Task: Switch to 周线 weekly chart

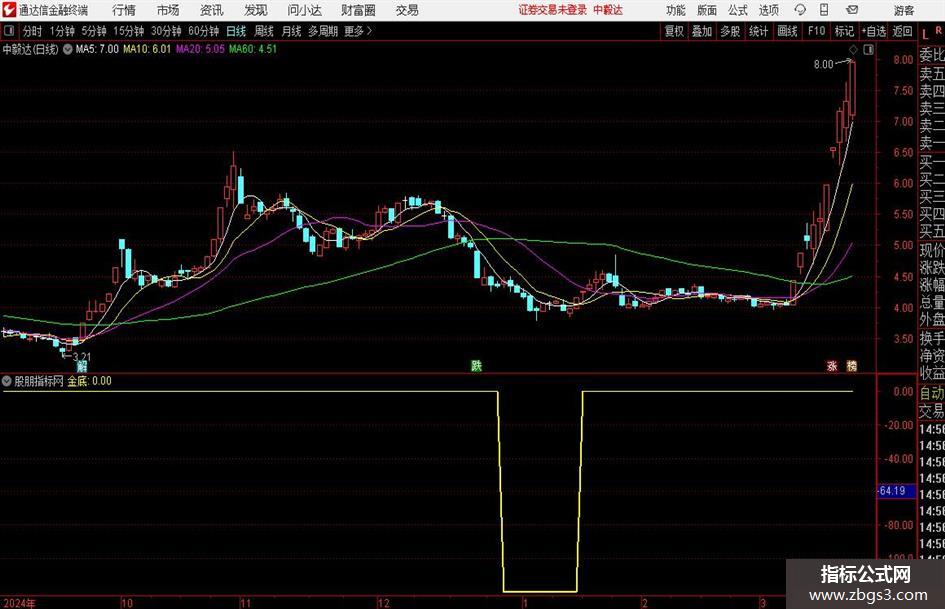Action: coord(264,31)
